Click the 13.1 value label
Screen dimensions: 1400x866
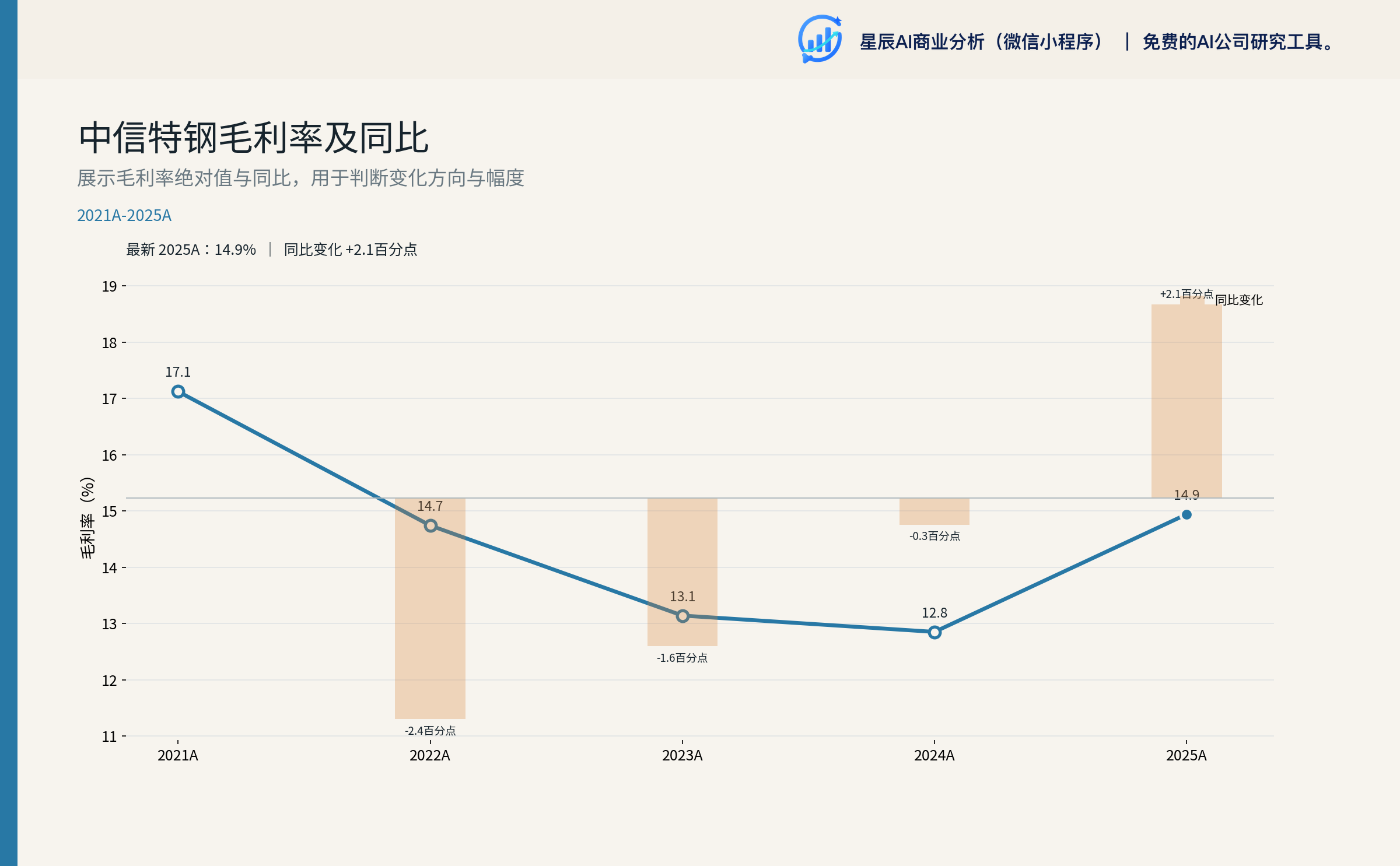coord(682,597)
